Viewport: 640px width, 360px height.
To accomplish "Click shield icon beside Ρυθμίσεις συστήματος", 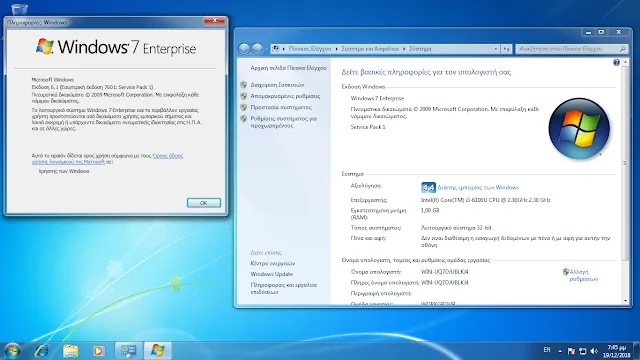I will (244, 119).
